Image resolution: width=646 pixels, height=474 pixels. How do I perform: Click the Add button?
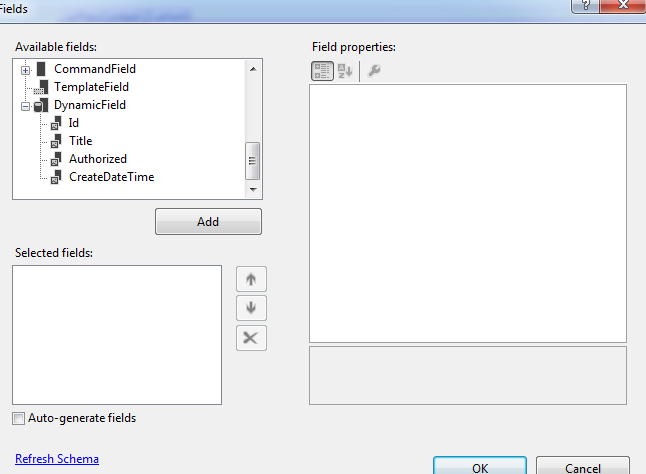pos(208,222)
